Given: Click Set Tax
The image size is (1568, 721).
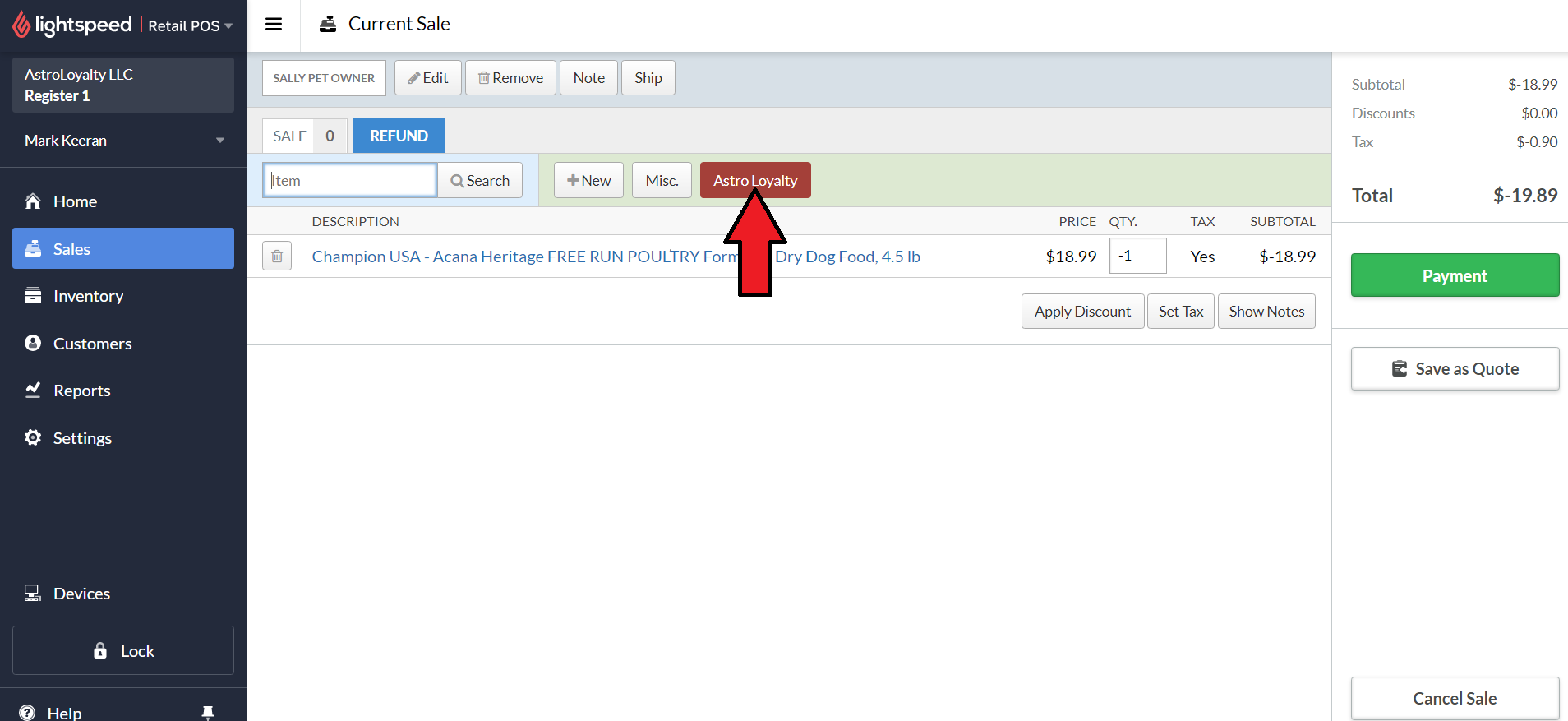Looking at the screenshot, I should (1181, 312).
